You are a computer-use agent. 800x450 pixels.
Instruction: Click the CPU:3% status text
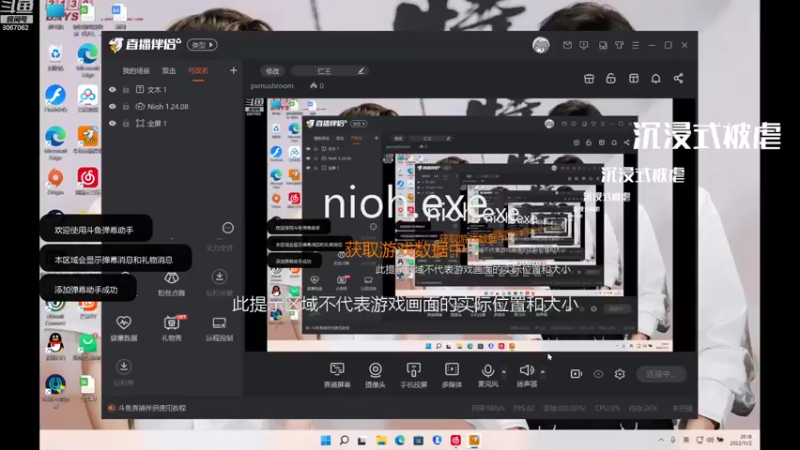[x=607, y=408]
